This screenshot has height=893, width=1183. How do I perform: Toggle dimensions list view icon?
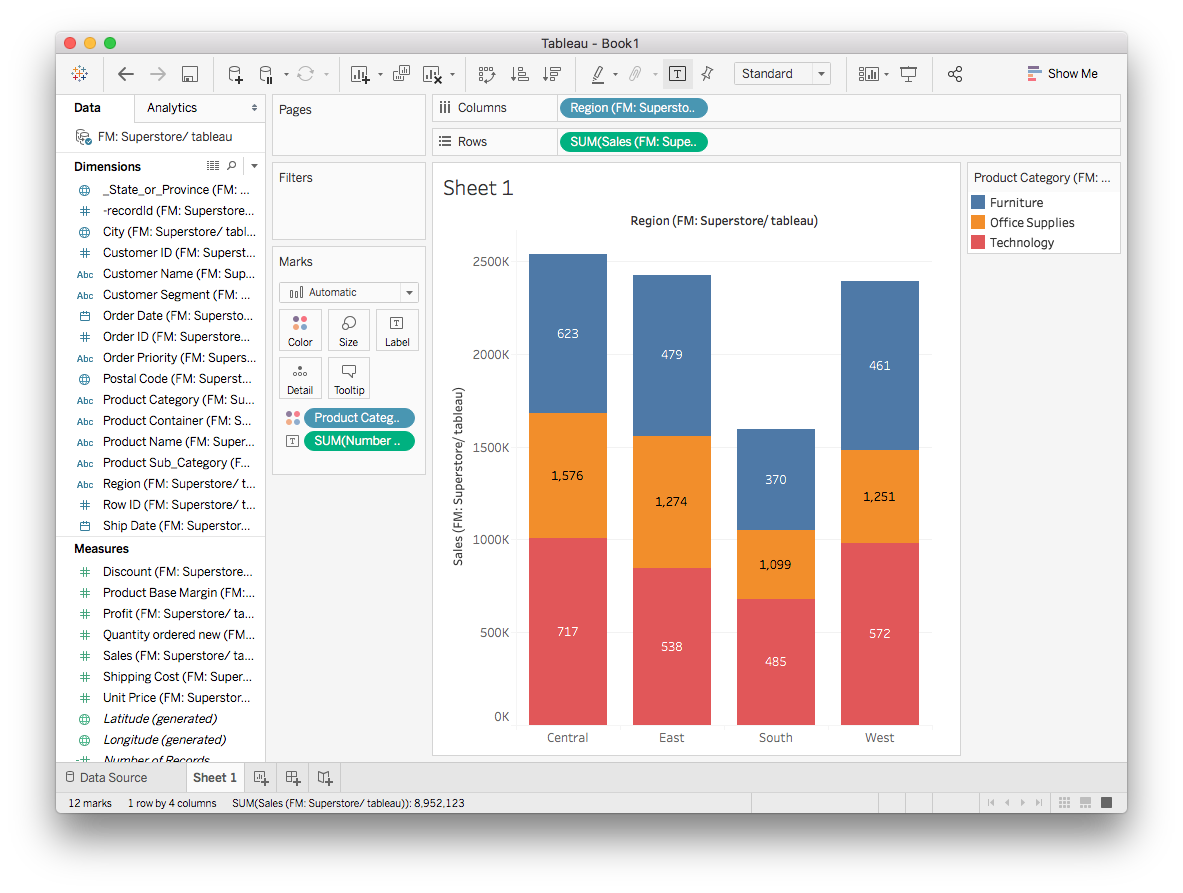(213, 166)
